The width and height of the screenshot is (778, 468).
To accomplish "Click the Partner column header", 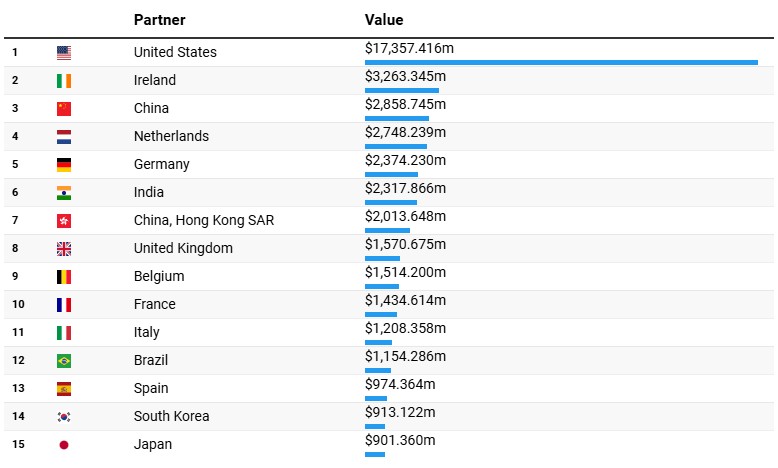I will [x=159, y=20].
